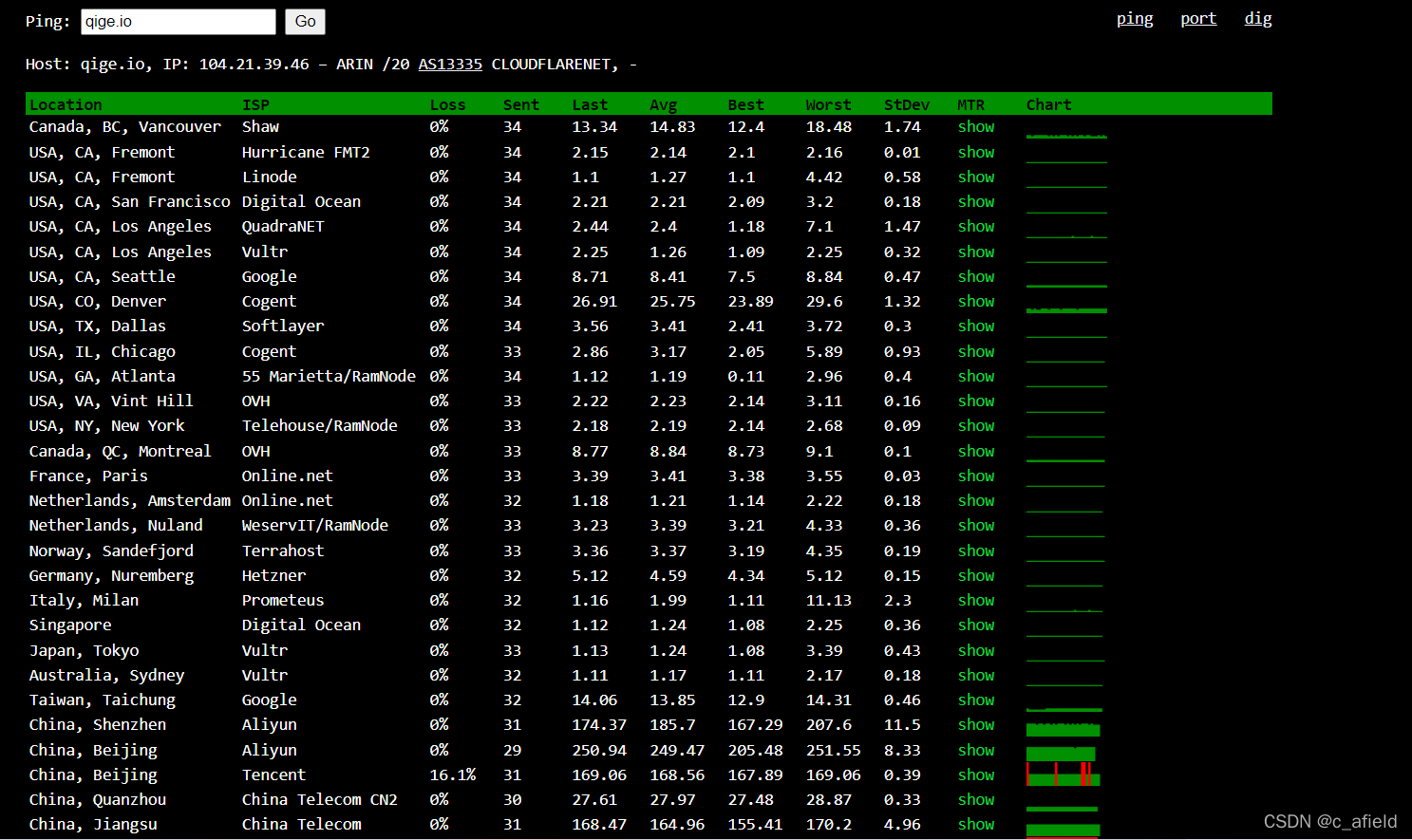Click the QuadraNET ISP cell
This screenshot has height=840, width=1412.
(x=283, y=226)
